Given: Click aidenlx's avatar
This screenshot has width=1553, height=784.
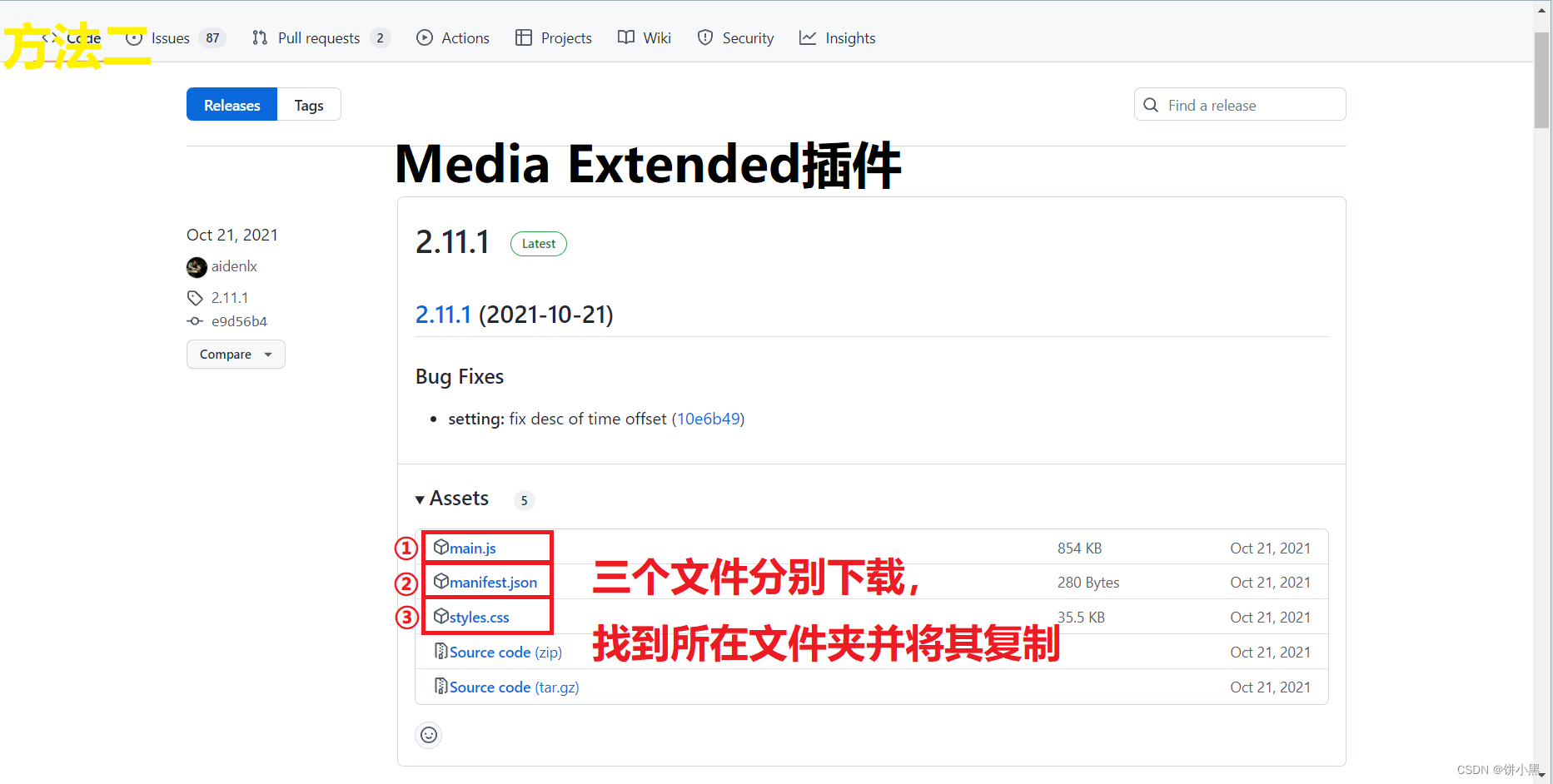Looking at the screenshot, I should pyautogui.click(x=197, y=266).
